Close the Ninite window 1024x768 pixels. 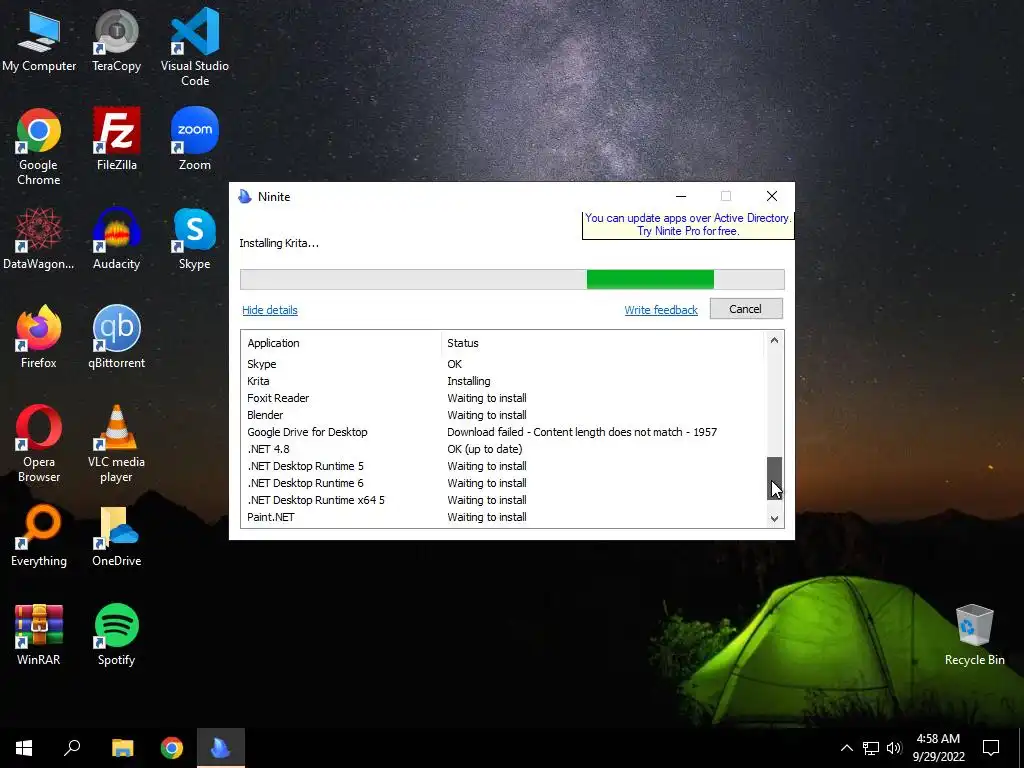point(772,196)
